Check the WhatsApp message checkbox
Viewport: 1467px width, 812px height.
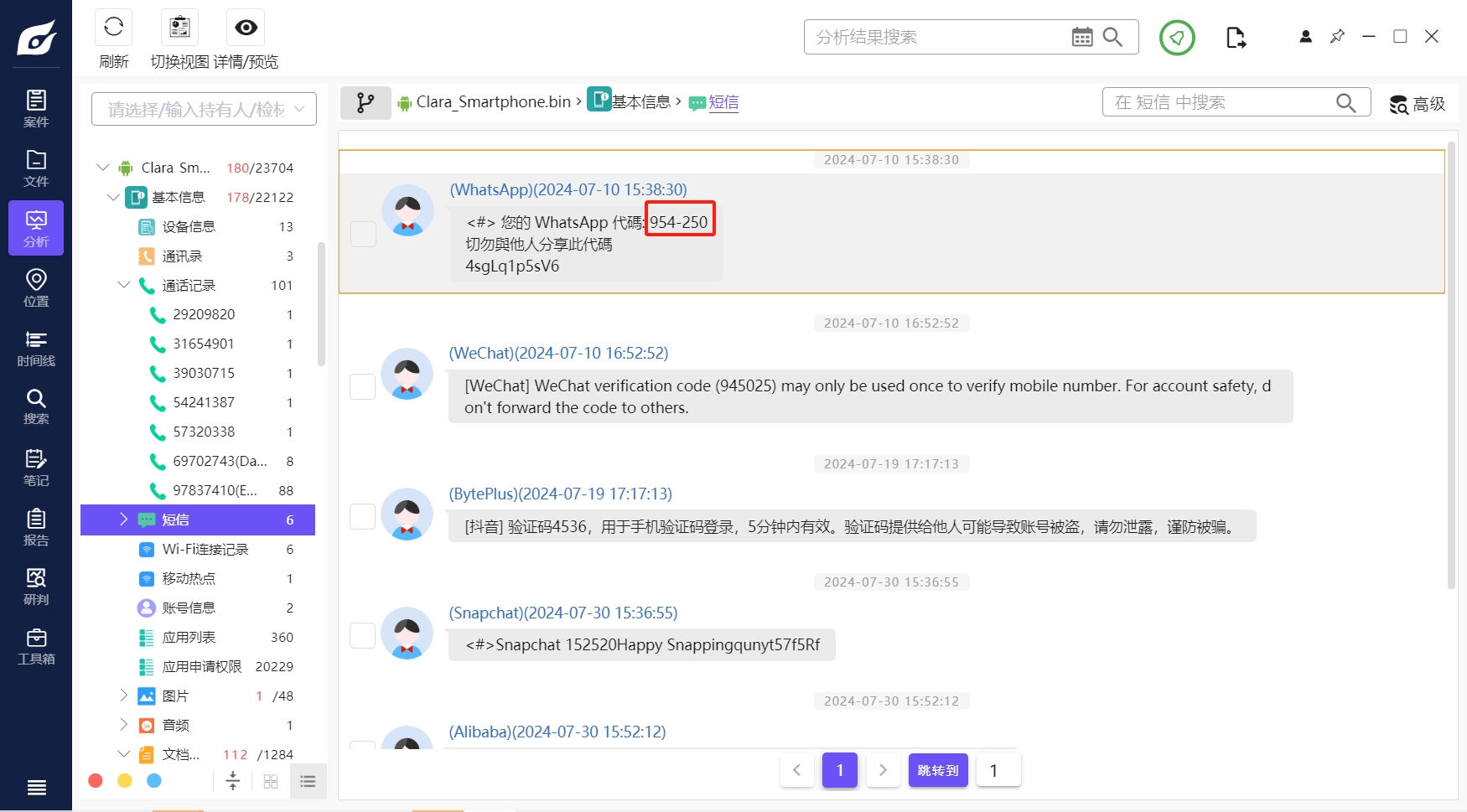point(363,234)
